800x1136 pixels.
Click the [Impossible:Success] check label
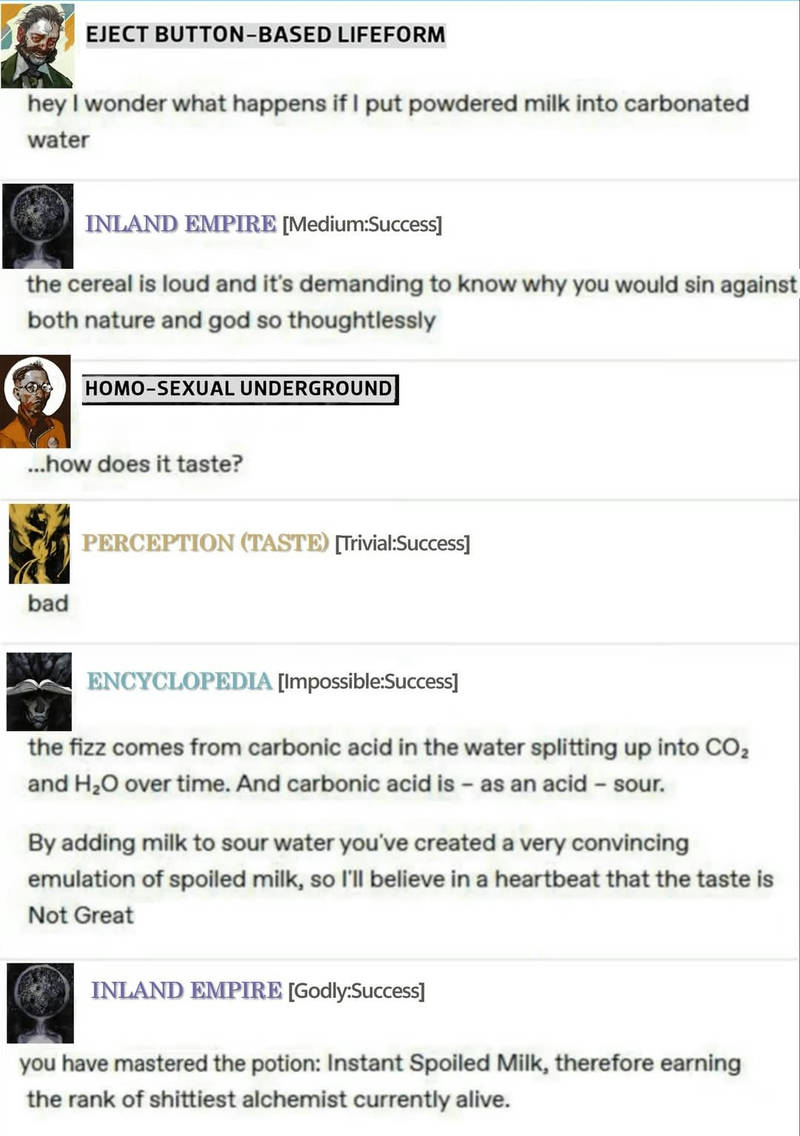[x=368, y=682]
